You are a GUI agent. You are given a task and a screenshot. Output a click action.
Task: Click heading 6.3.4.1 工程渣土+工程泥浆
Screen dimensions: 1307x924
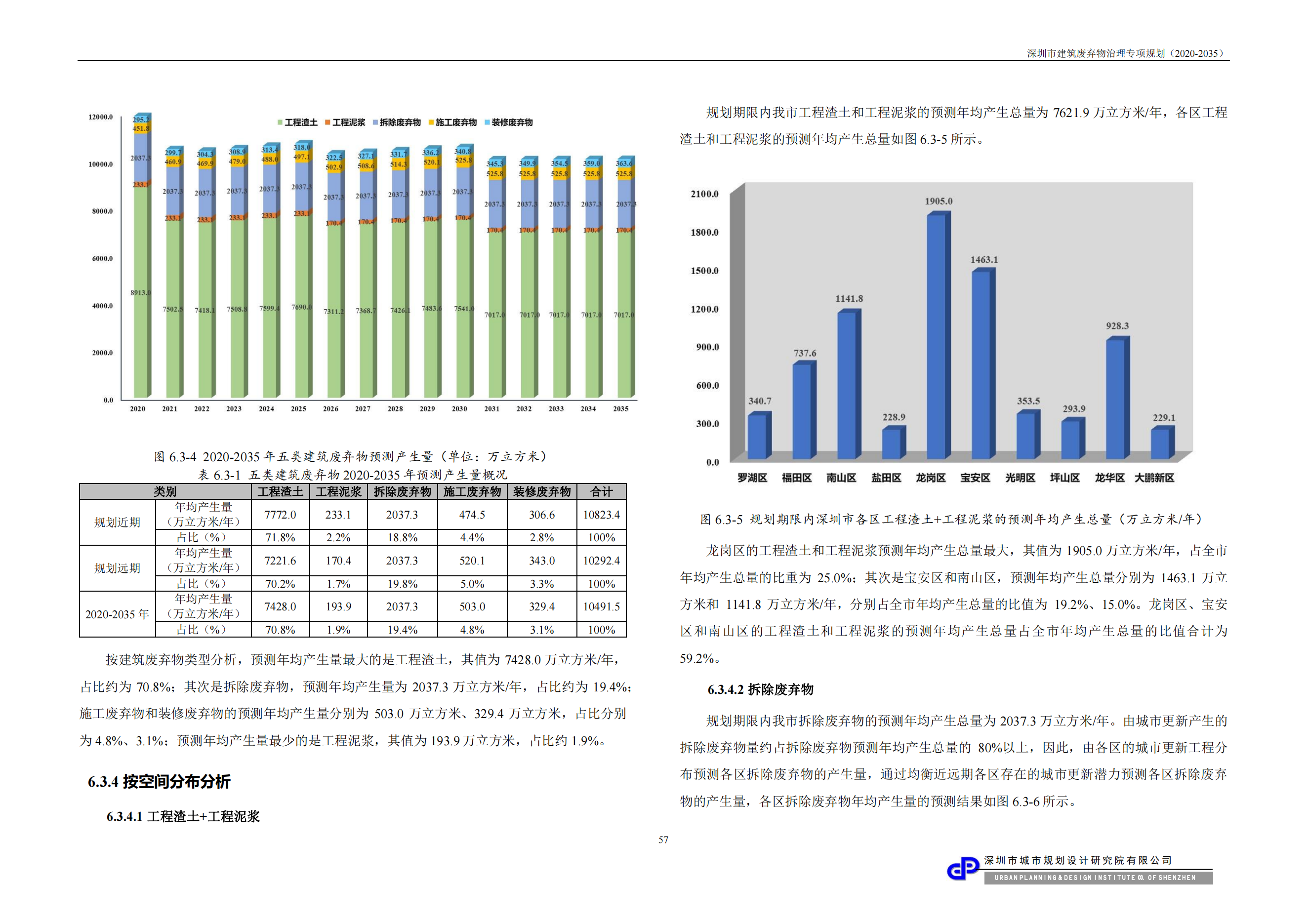pyautogui.click(x=183, y=816)
